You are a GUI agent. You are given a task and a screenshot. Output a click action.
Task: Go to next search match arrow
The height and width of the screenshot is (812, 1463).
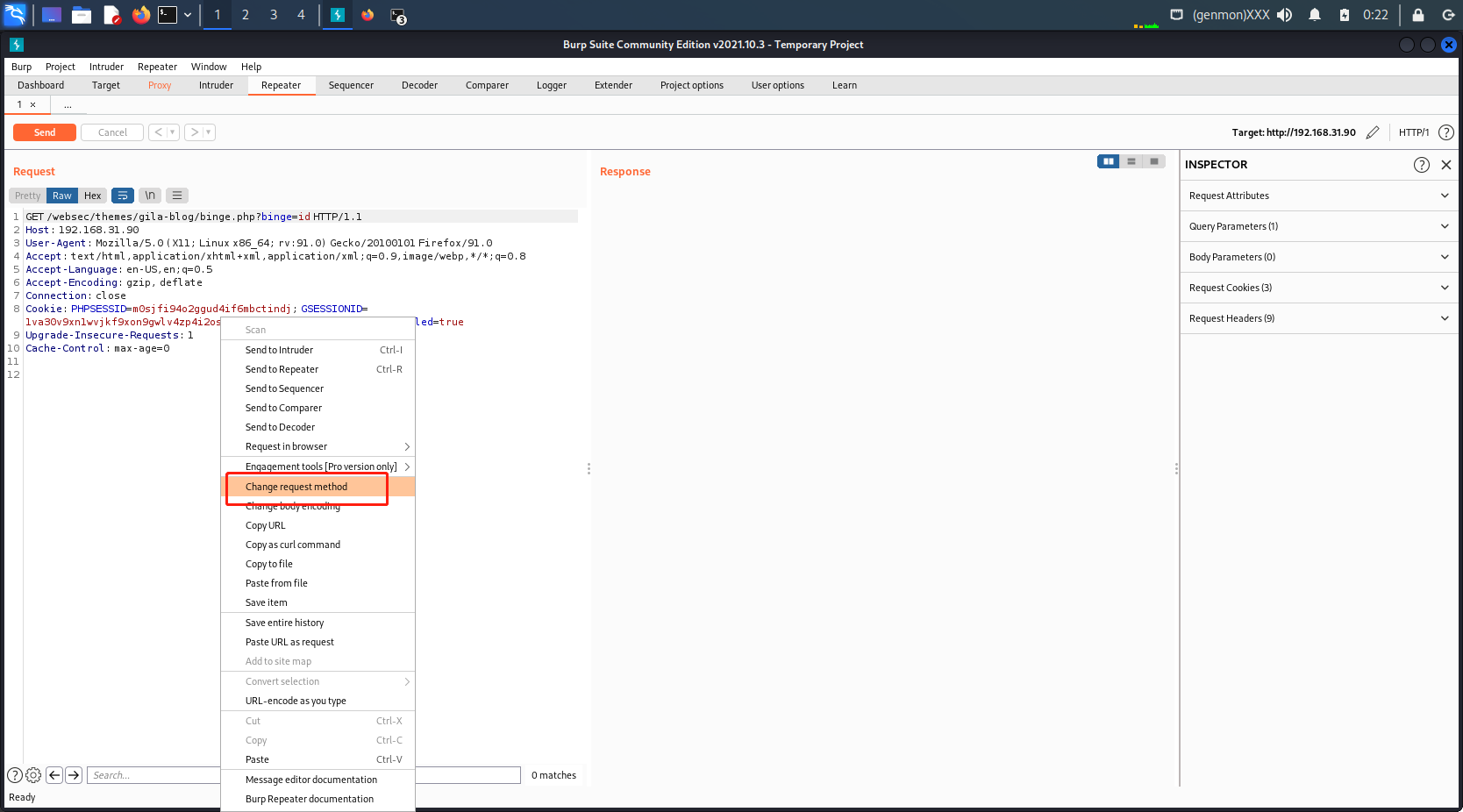[74, 775]
